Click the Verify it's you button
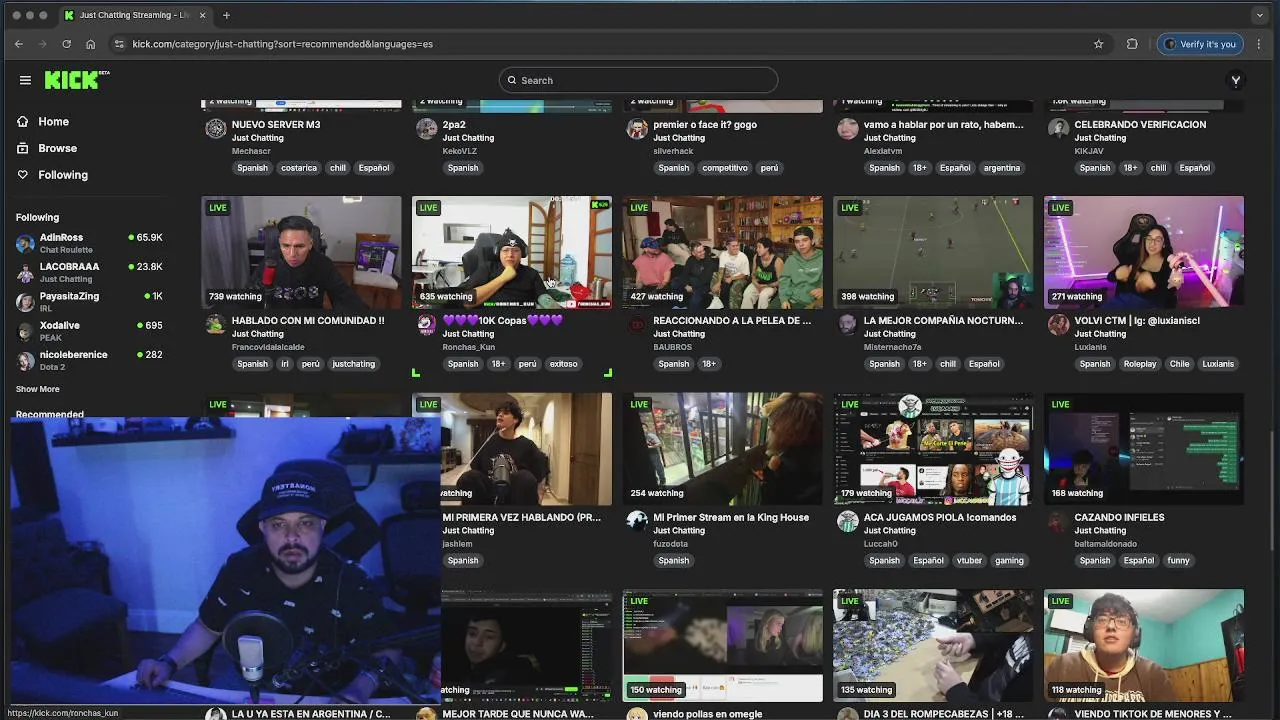Image resolution: width=1280 pixels, height=720 pixels. tap(1200, 44)
